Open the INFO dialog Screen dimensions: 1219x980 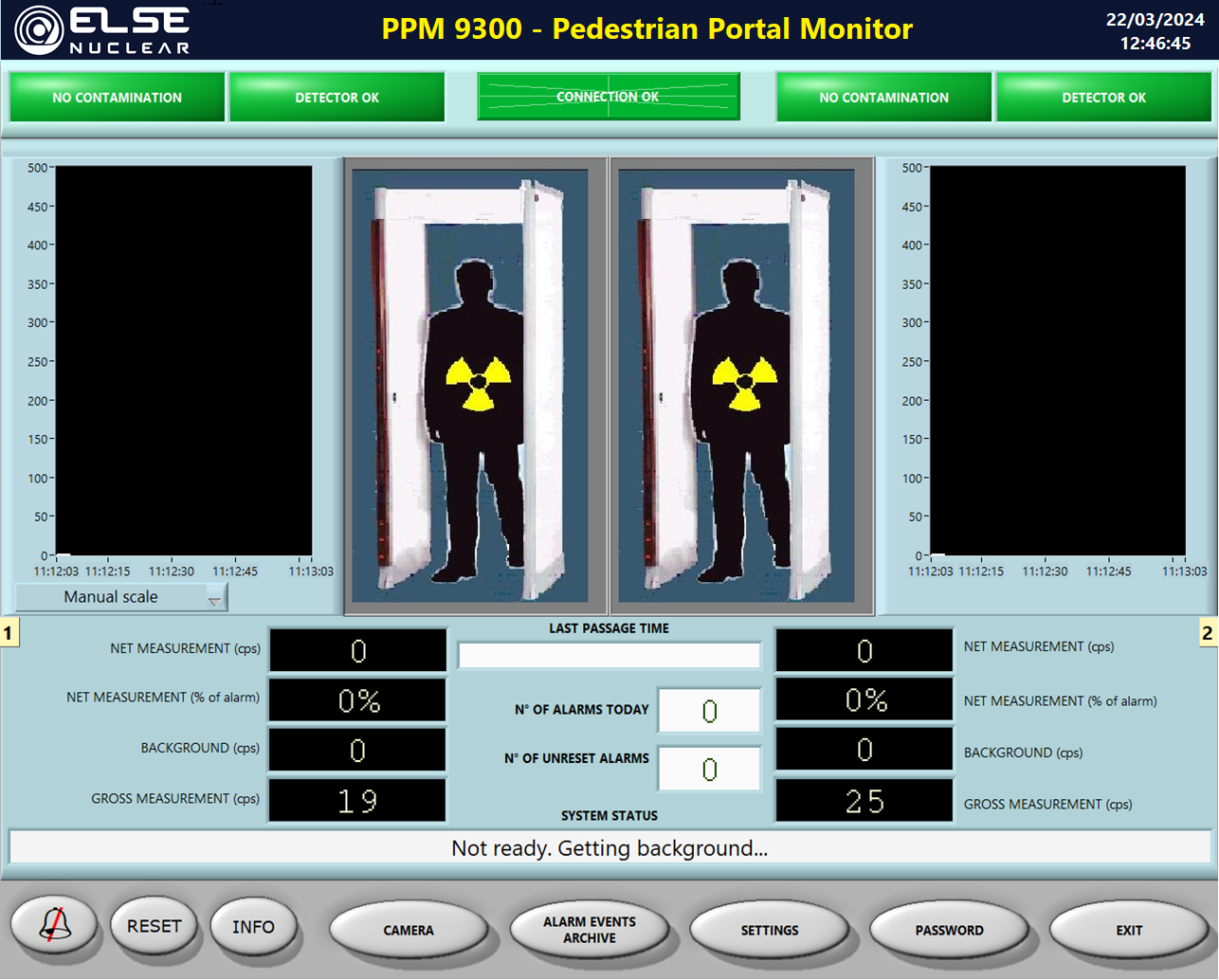pos(253,927)
